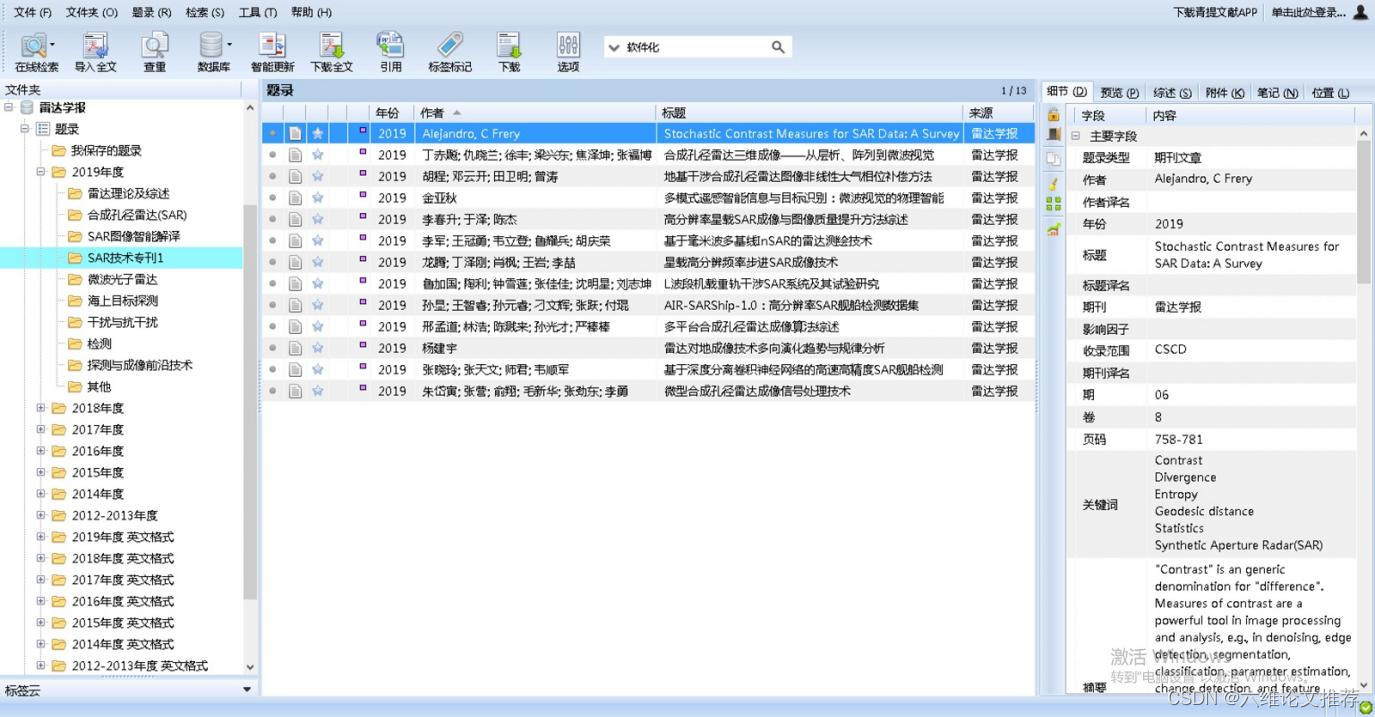Sort by the 作者 column header
This screenshot has width=1375, height=717.
(535, 113)
